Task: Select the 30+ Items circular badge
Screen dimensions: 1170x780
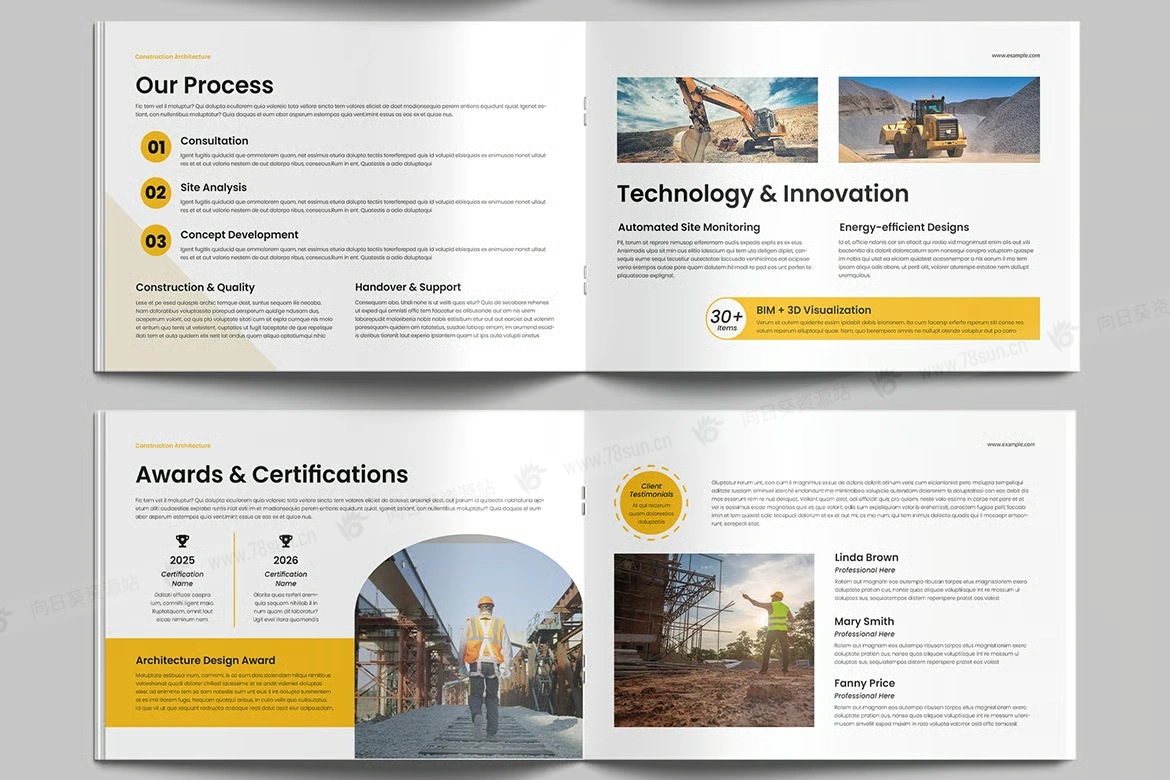Action: click(x=727, y=318)
